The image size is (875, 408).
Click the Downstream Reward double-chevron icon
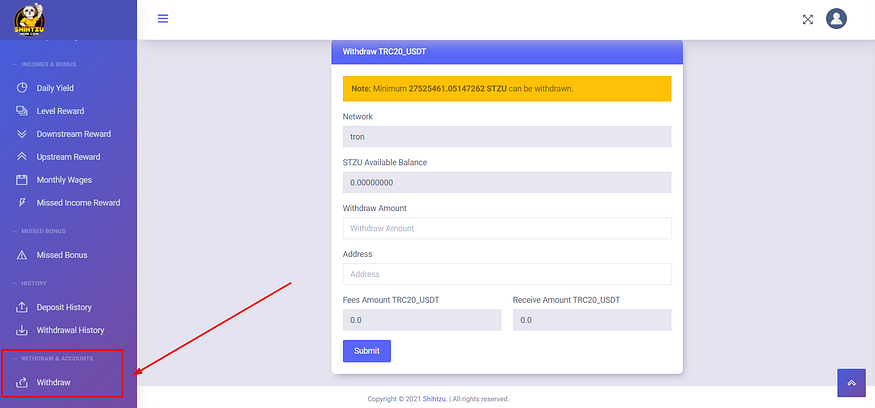coord(22,134)
